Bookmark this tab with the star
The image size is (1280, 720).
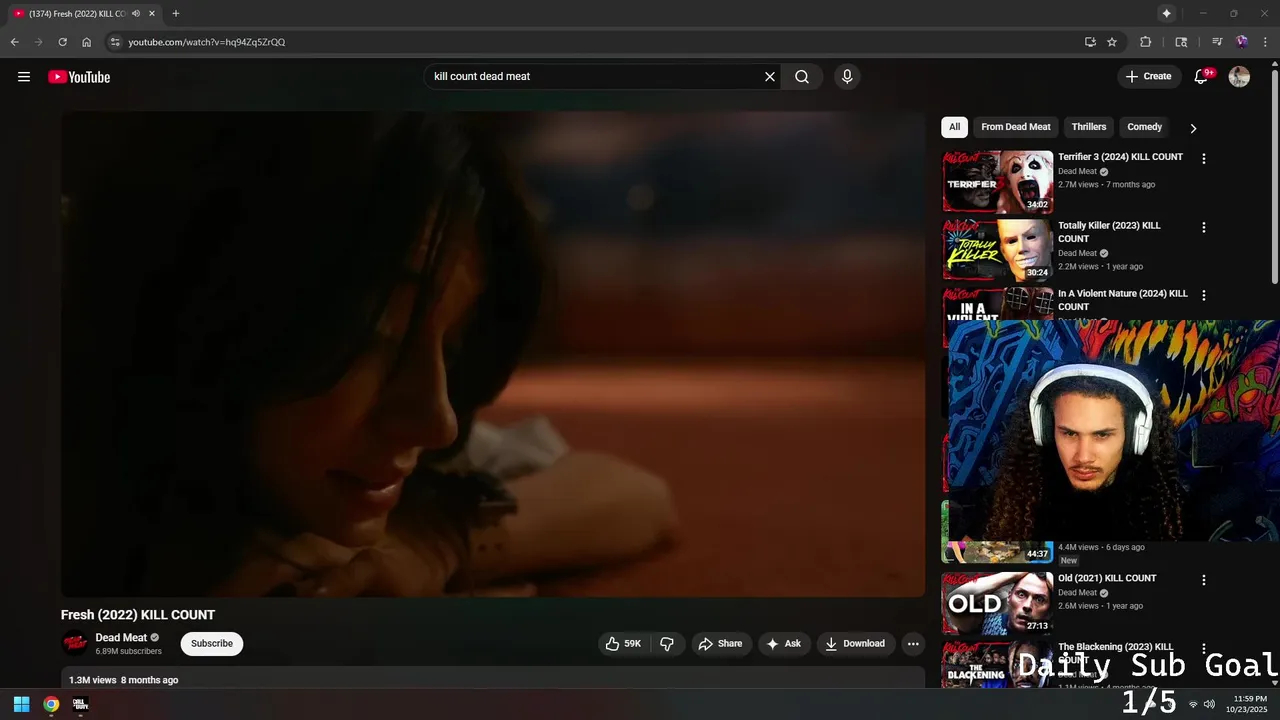1112,42
